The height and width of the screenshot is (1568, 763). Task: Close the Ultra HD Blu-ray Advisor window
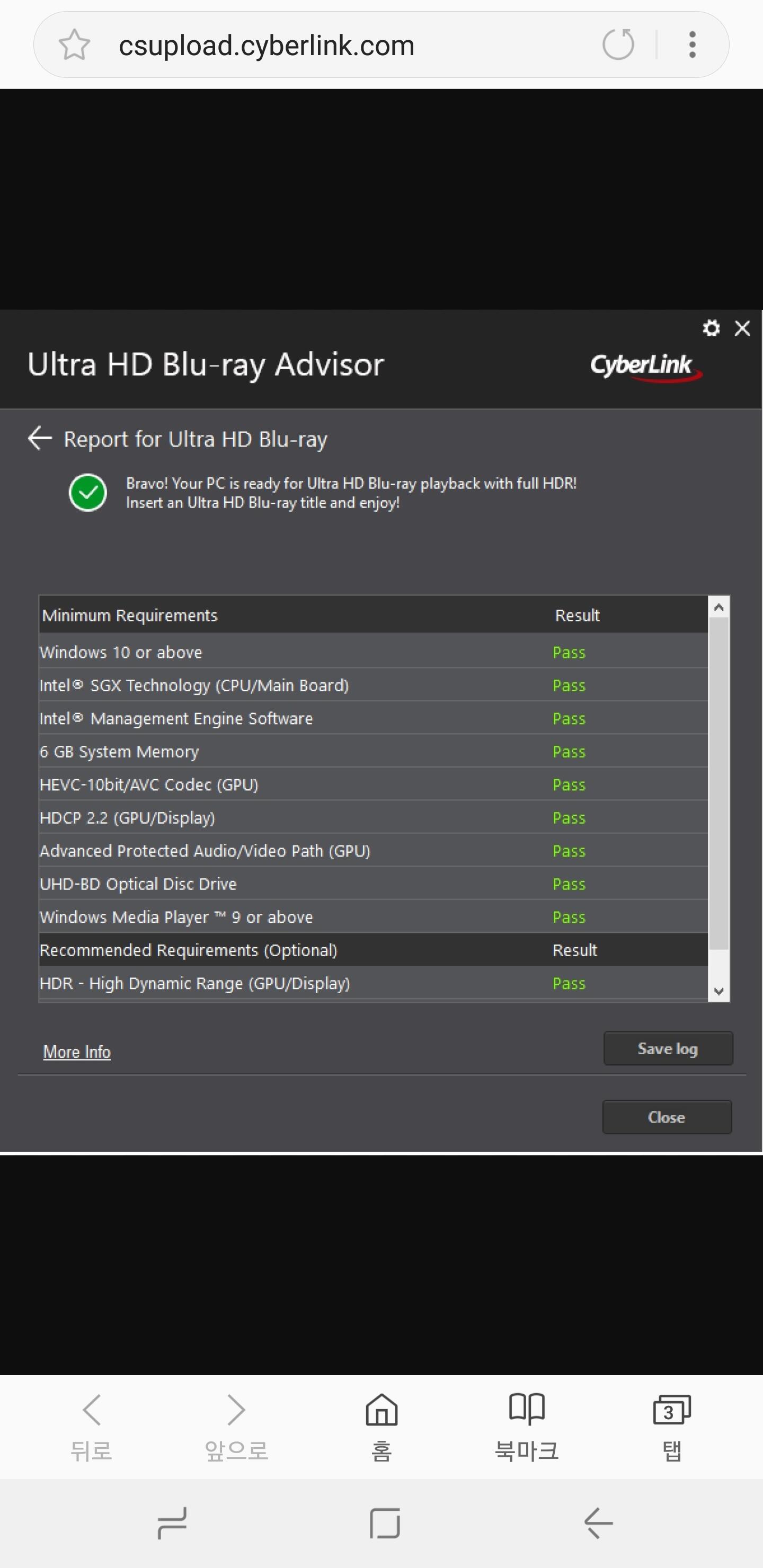tap(742, 328)
